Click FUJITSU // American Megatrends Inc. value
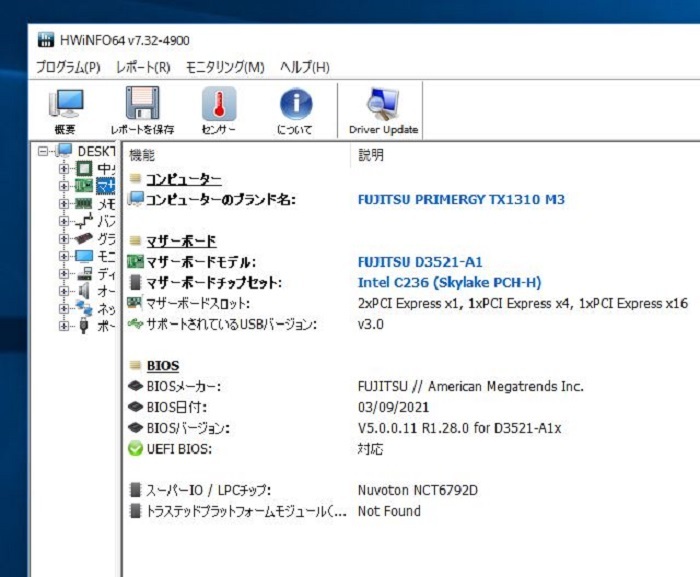Screen dimensions: 700x577 click(471, 386)
